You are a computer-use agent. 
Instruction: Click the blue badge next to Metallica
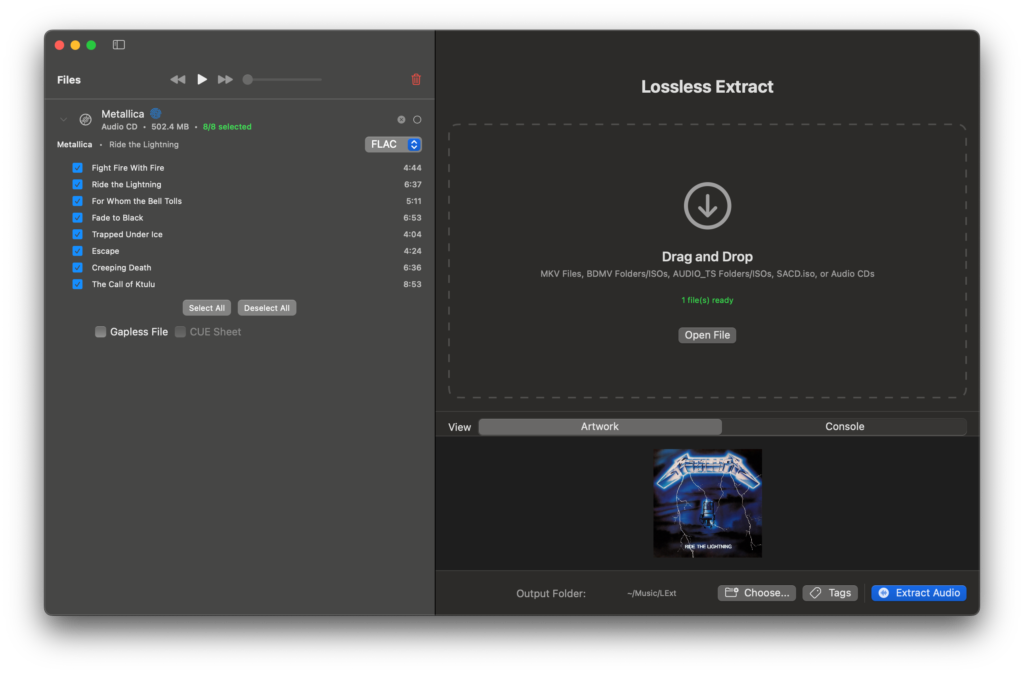(155, 114)
